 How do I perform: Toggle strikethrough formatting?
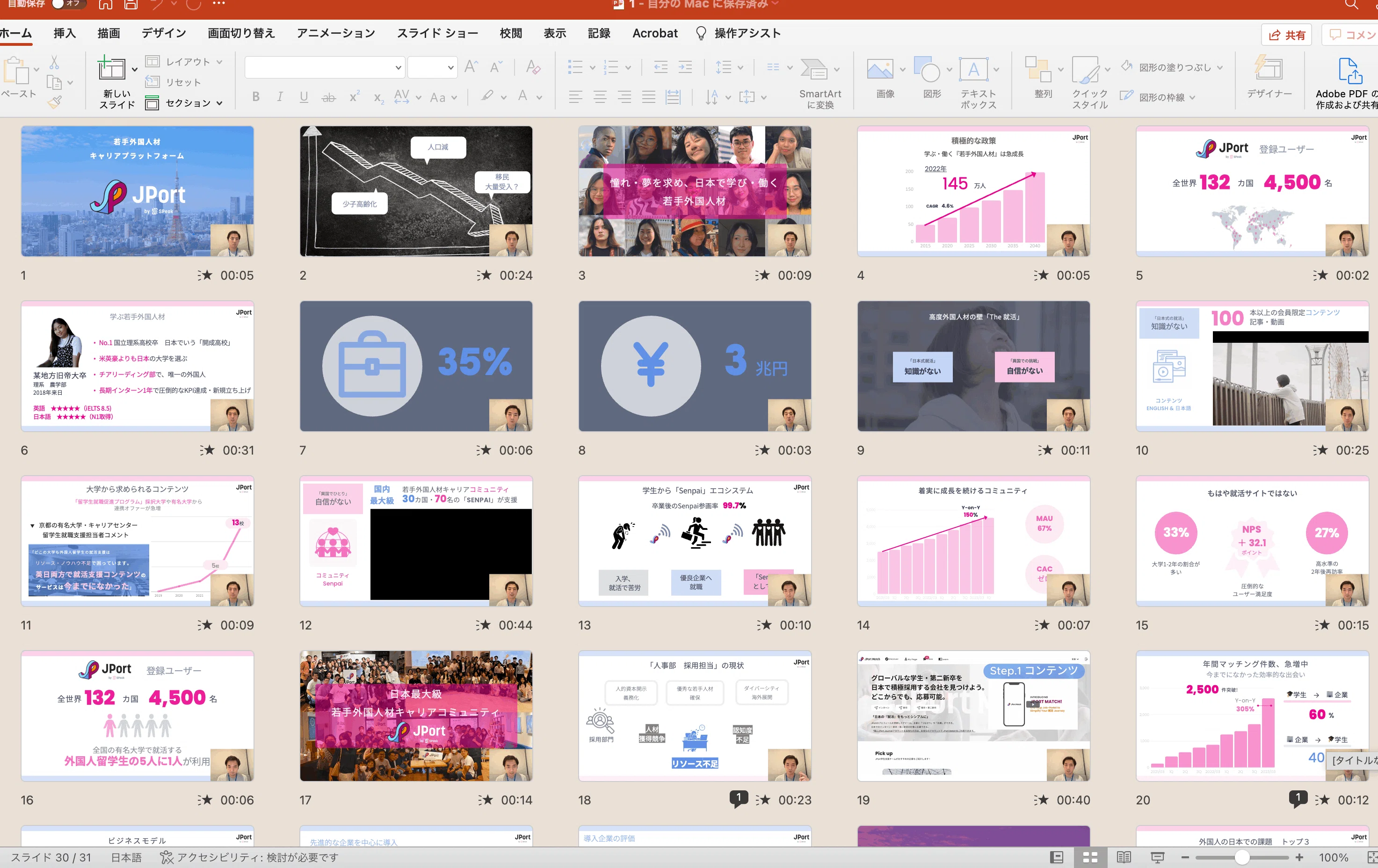click(x=328, y=97)
